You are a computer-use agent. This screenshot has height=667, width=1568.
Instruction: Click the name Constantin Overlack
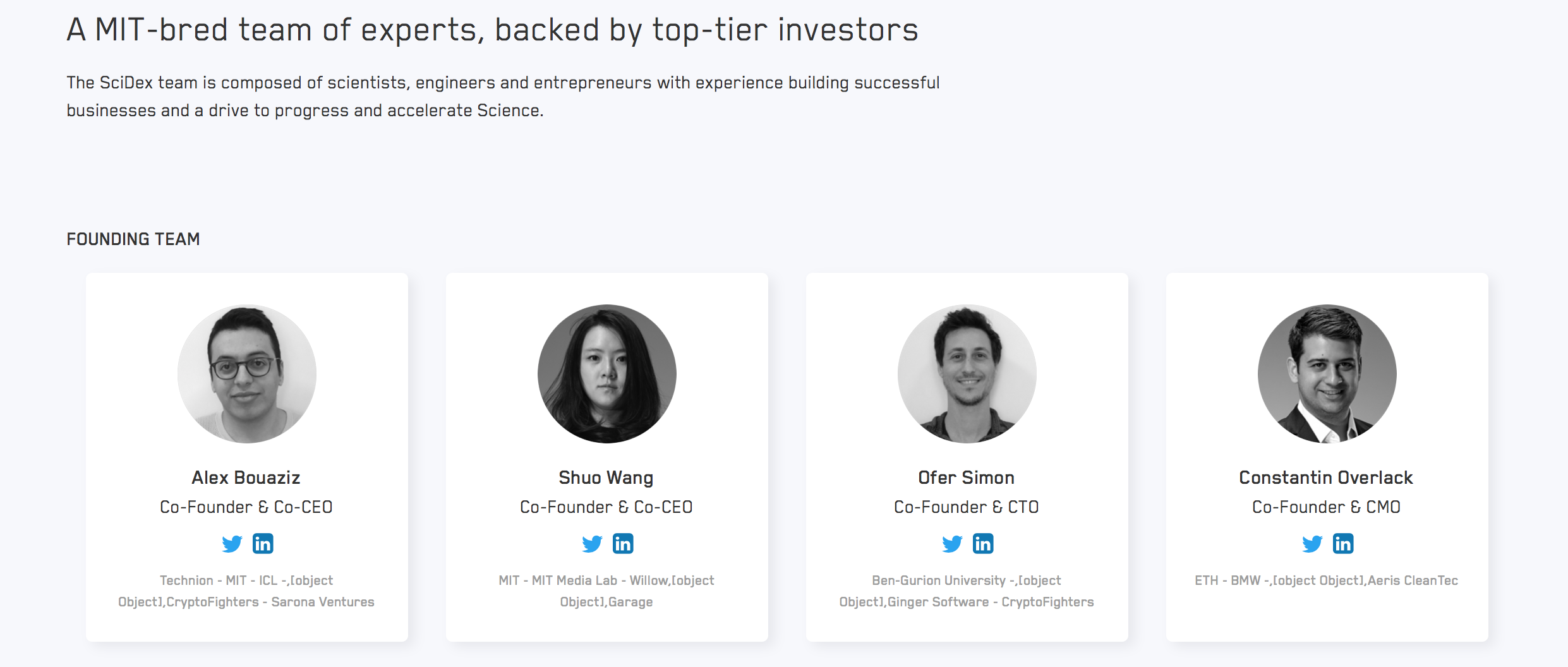pos(1326,478)
